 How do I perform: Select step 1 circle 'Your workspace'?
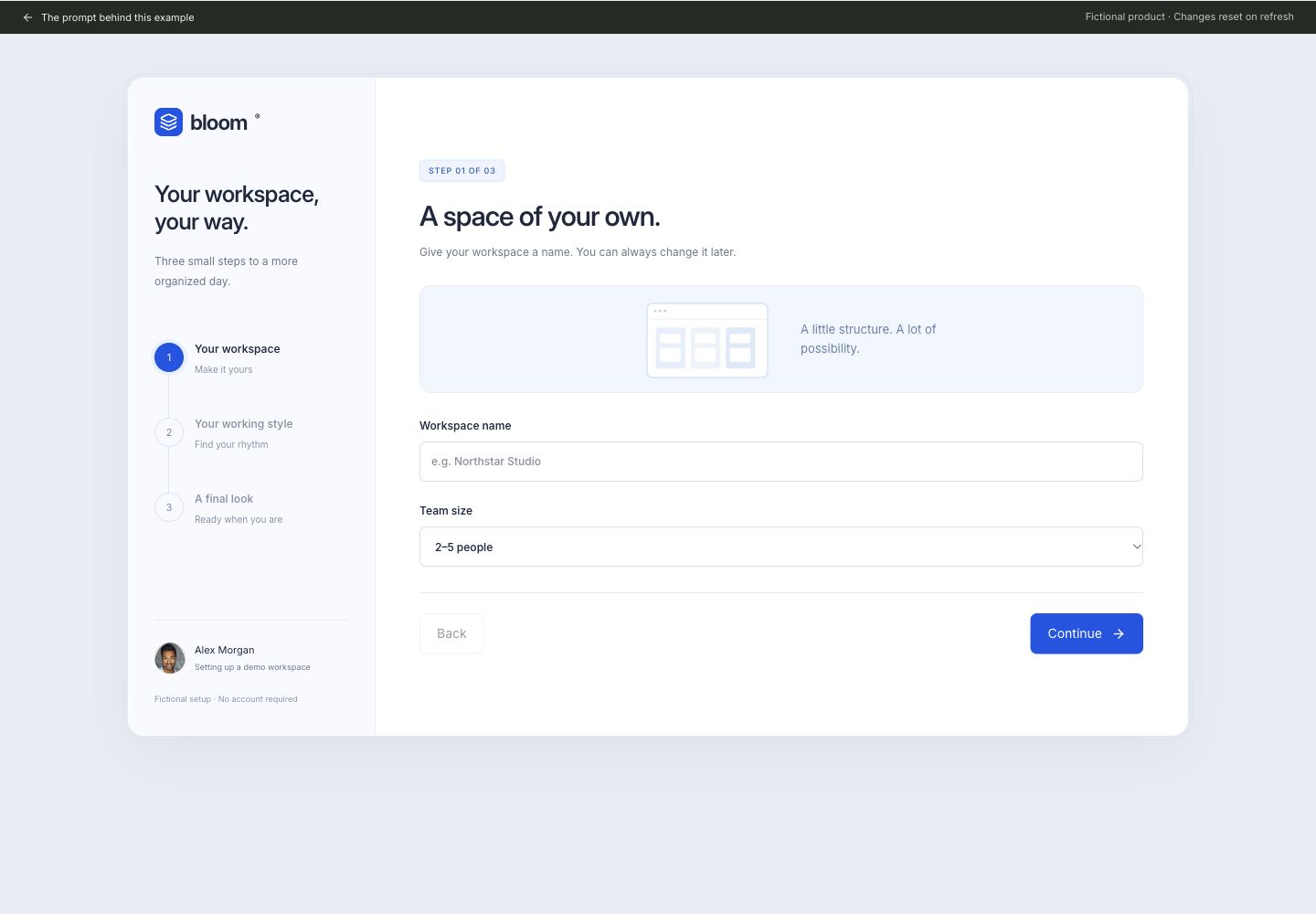pyautogui.click(x=169, y=357)
